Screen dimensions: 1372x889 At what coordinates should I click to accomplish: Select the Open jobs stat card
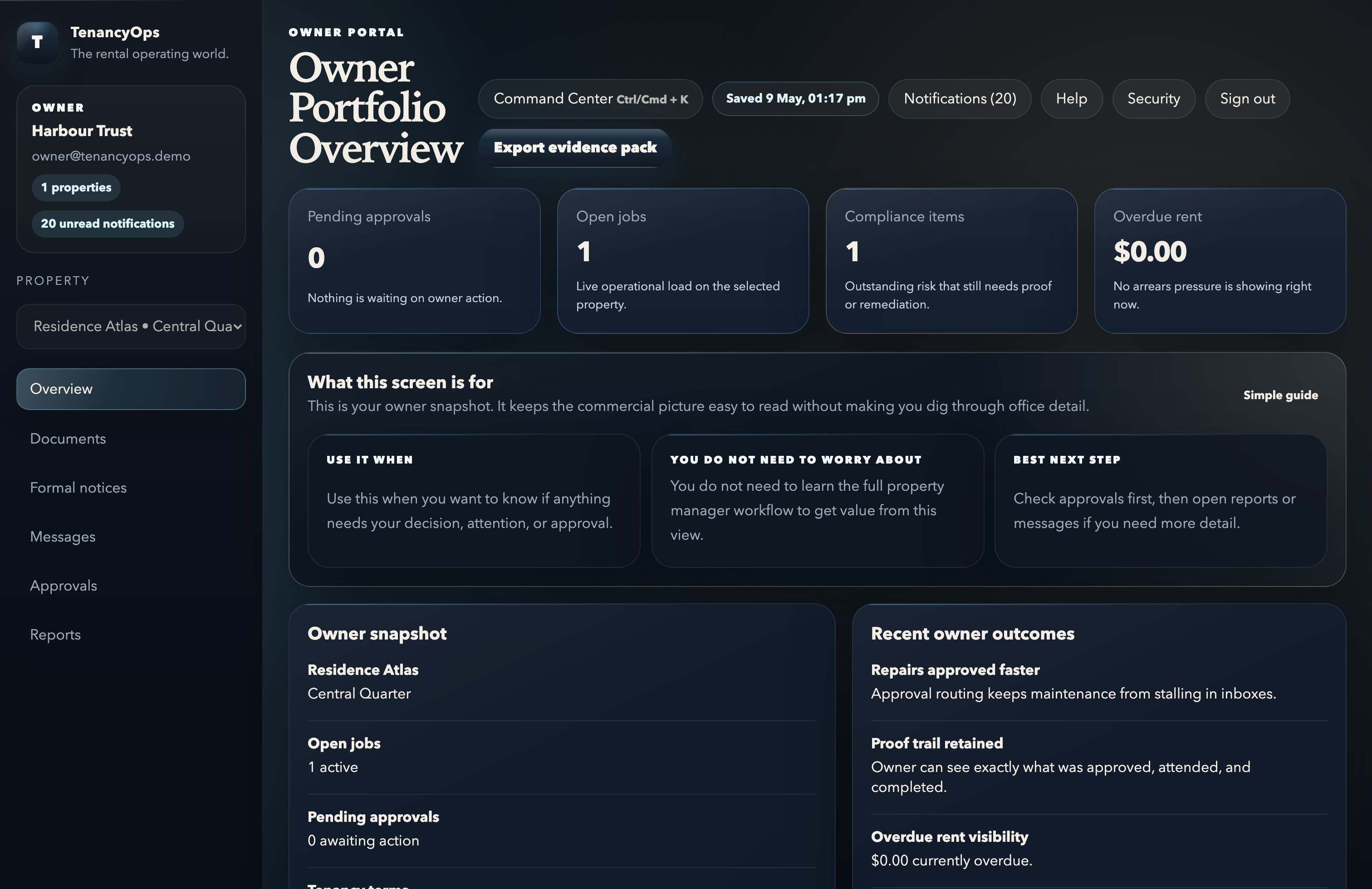pos(683,260)
